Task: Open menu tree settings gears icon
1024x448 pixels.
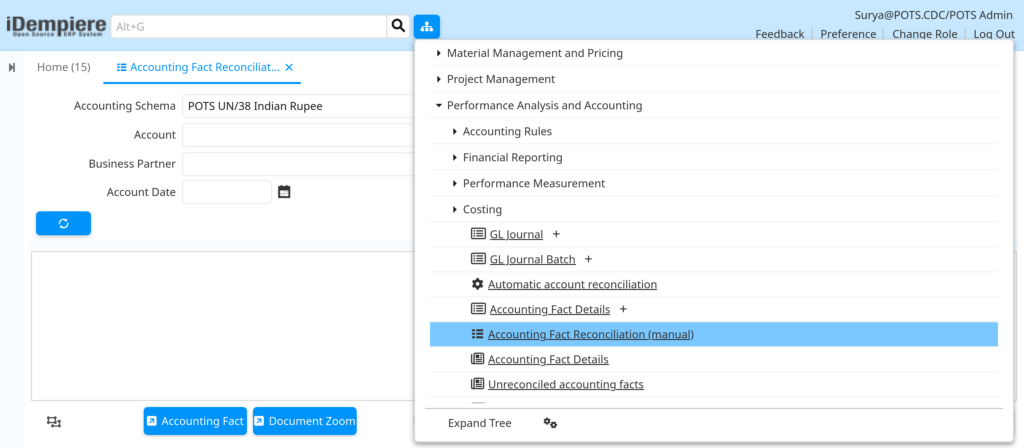Action: [x=550, y=423]
